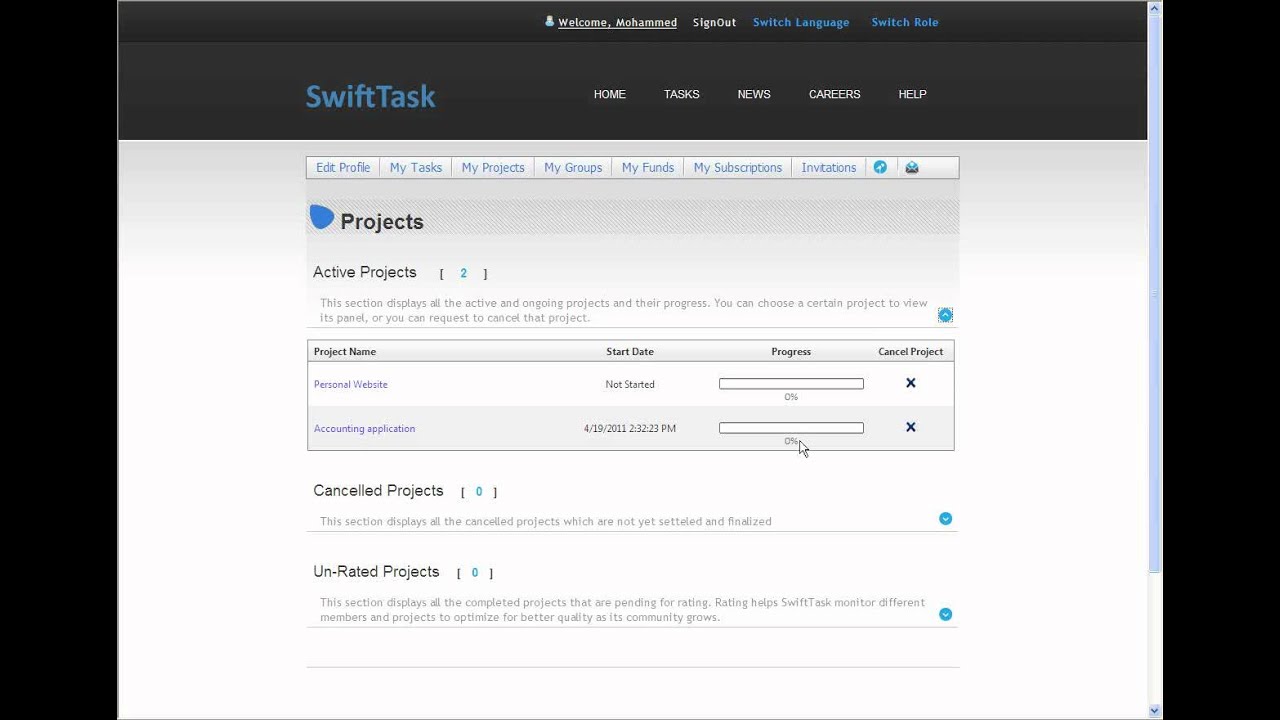
Task: Click the user avatar icon beside Welcome
Action: tap(549, 21)
